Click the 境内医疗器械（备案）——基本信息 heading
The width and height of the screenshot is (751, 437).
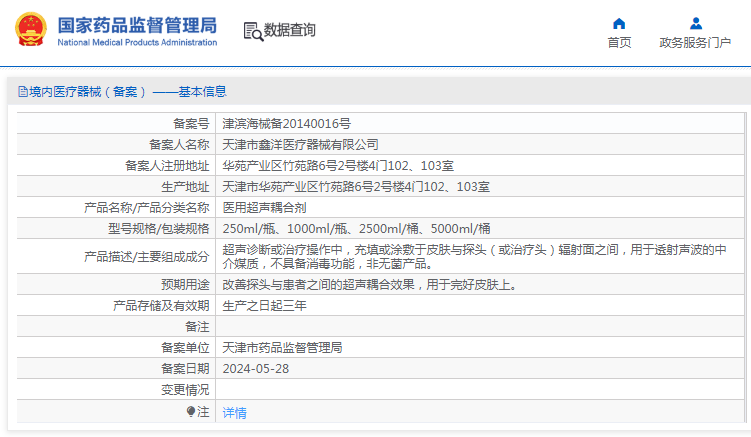click(x=127, y=92)
